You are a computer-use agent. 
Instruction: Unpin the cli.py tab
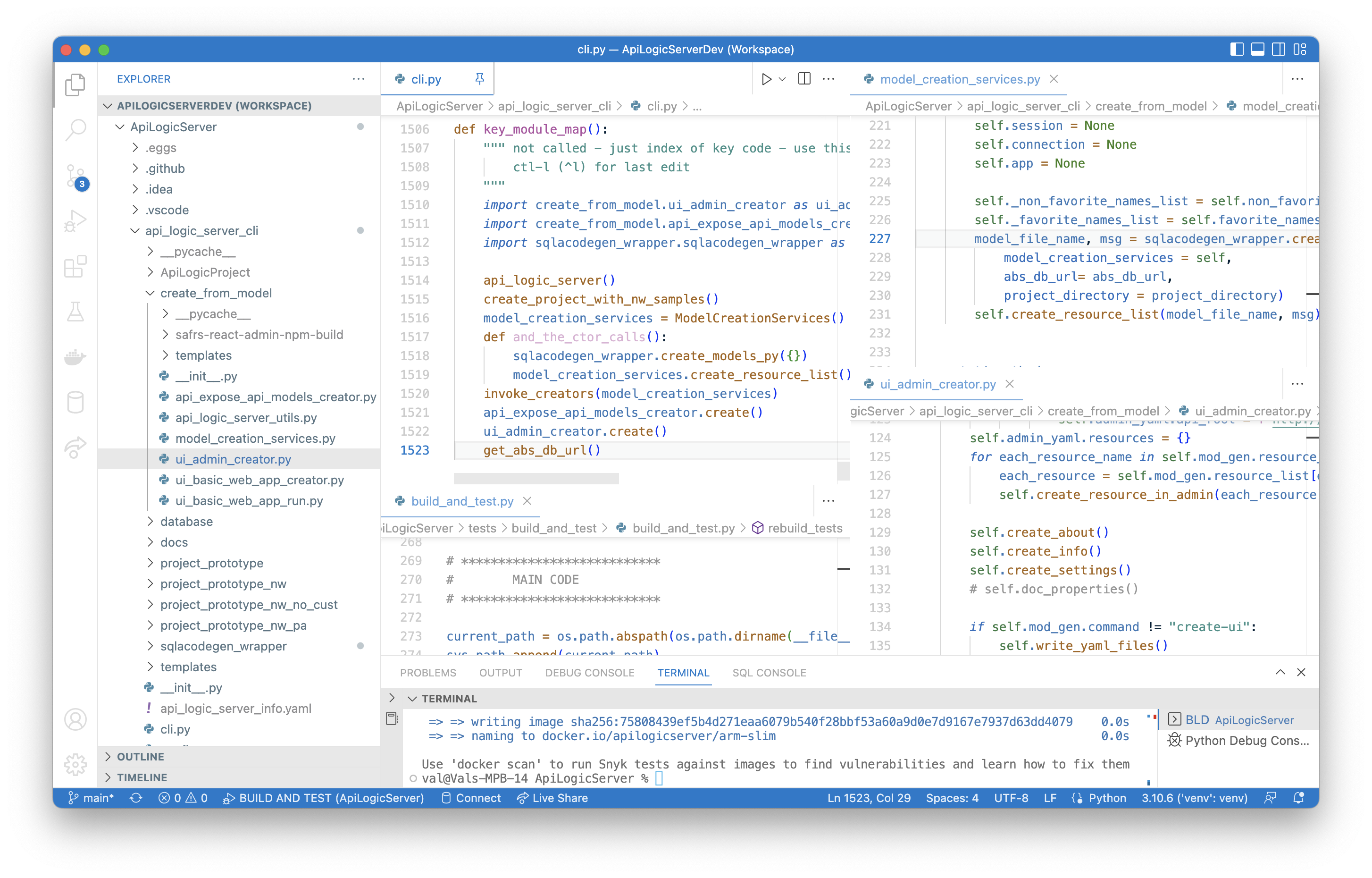pos(479,79)
